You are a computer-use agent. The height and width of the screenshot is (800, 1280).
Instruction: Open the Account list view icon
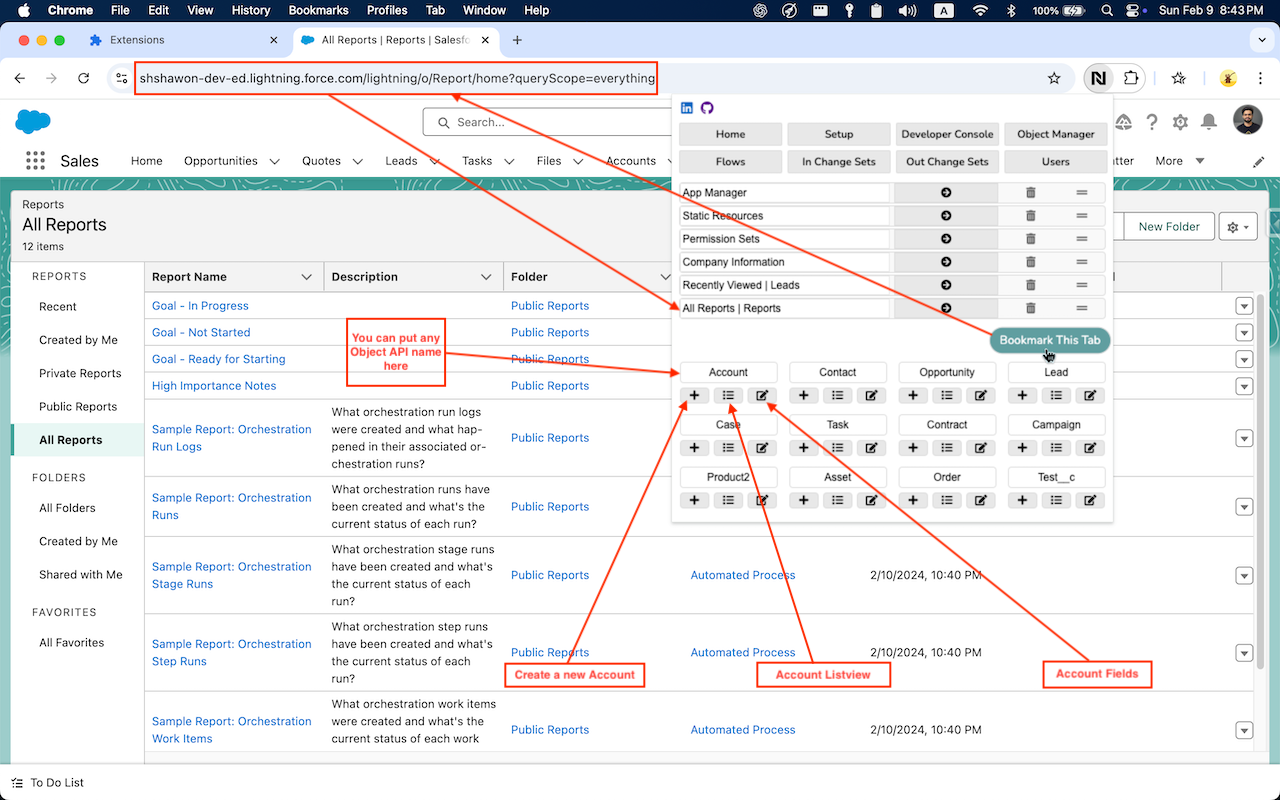tap(728, 396)
